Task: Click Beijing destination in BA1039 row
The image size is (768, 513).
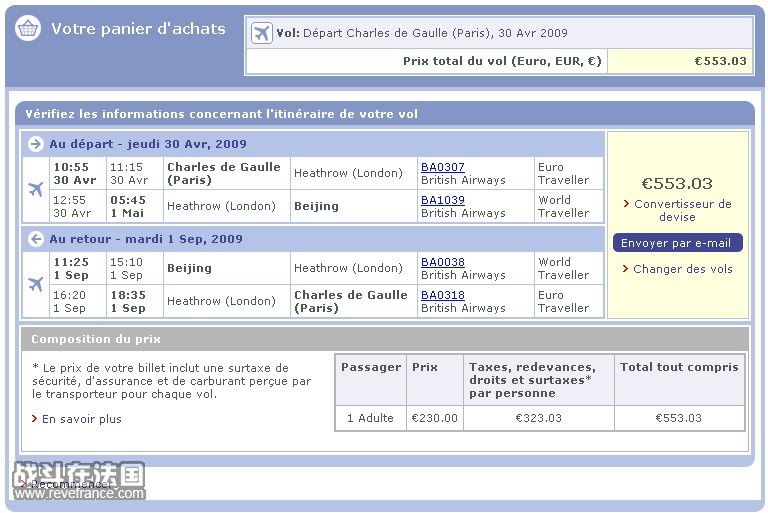Action: pyautogui.click(x=316, y=206)
